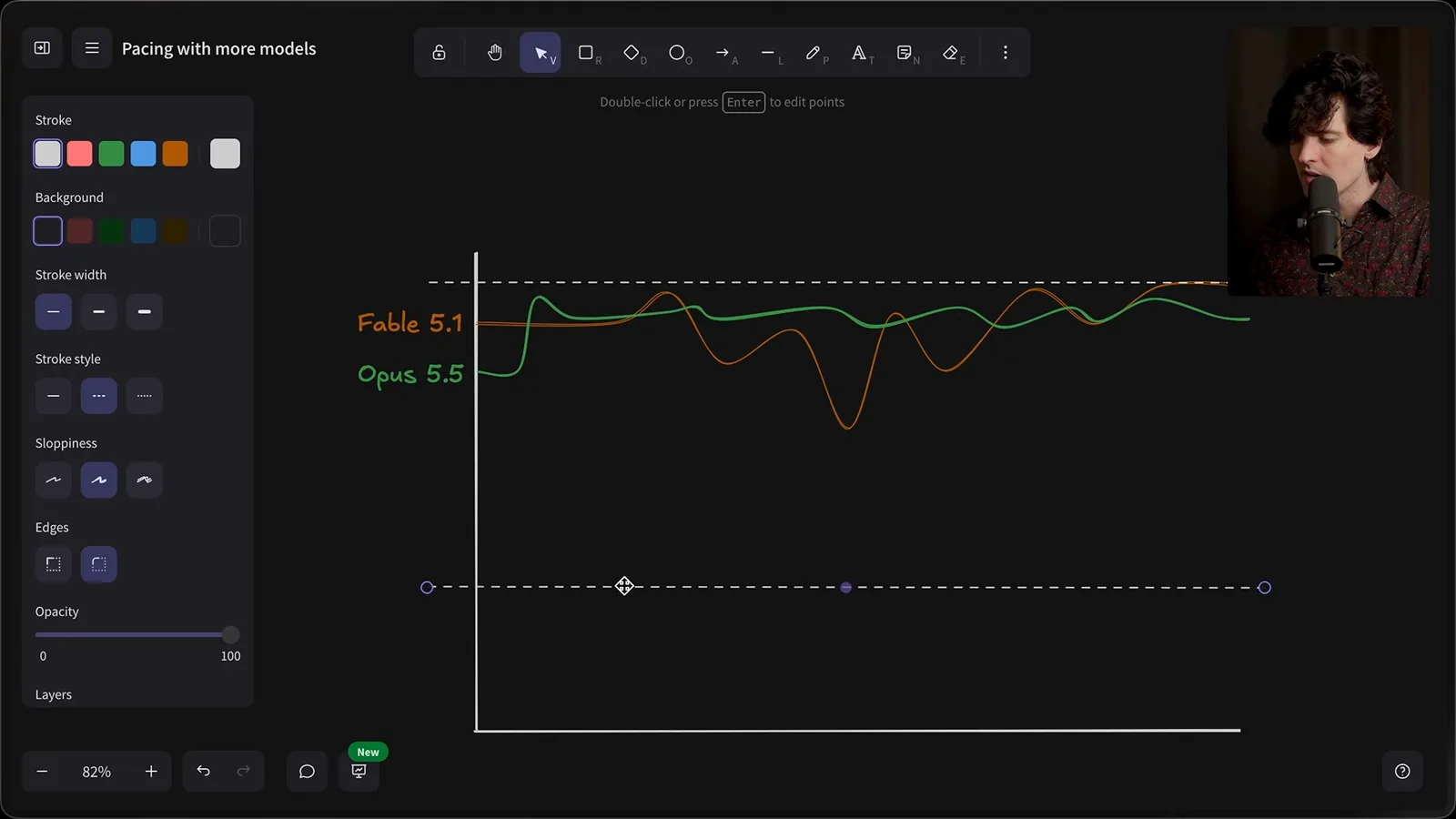Open the presentation mode New button

pos(359,771)
